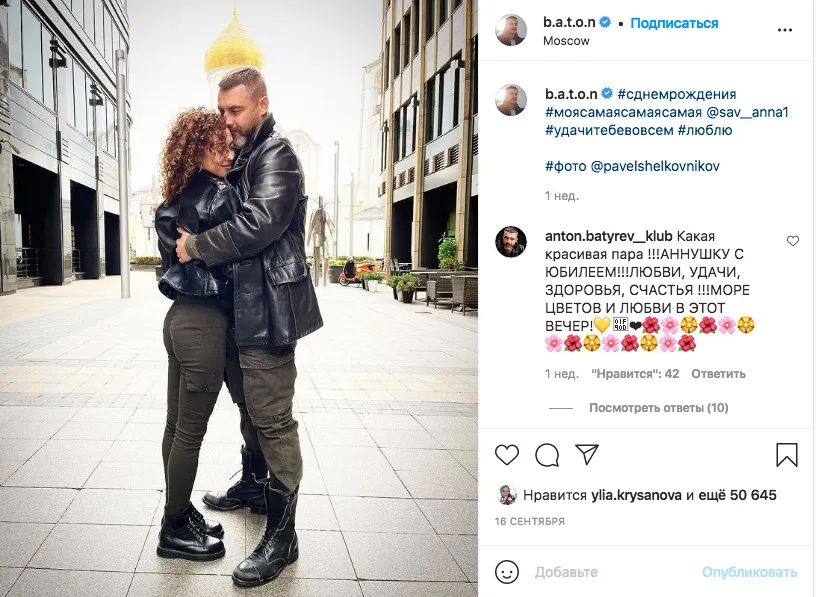
Task: Submit the comment with 'Опубликовать'
Action: tap(749, 572)
